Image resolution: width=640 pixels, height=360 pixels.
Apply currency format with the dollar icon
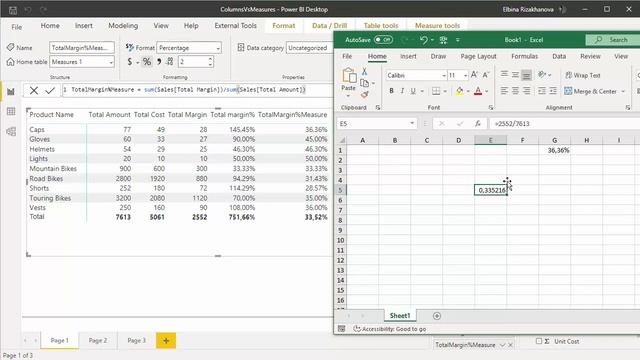[x=130, y=62]
